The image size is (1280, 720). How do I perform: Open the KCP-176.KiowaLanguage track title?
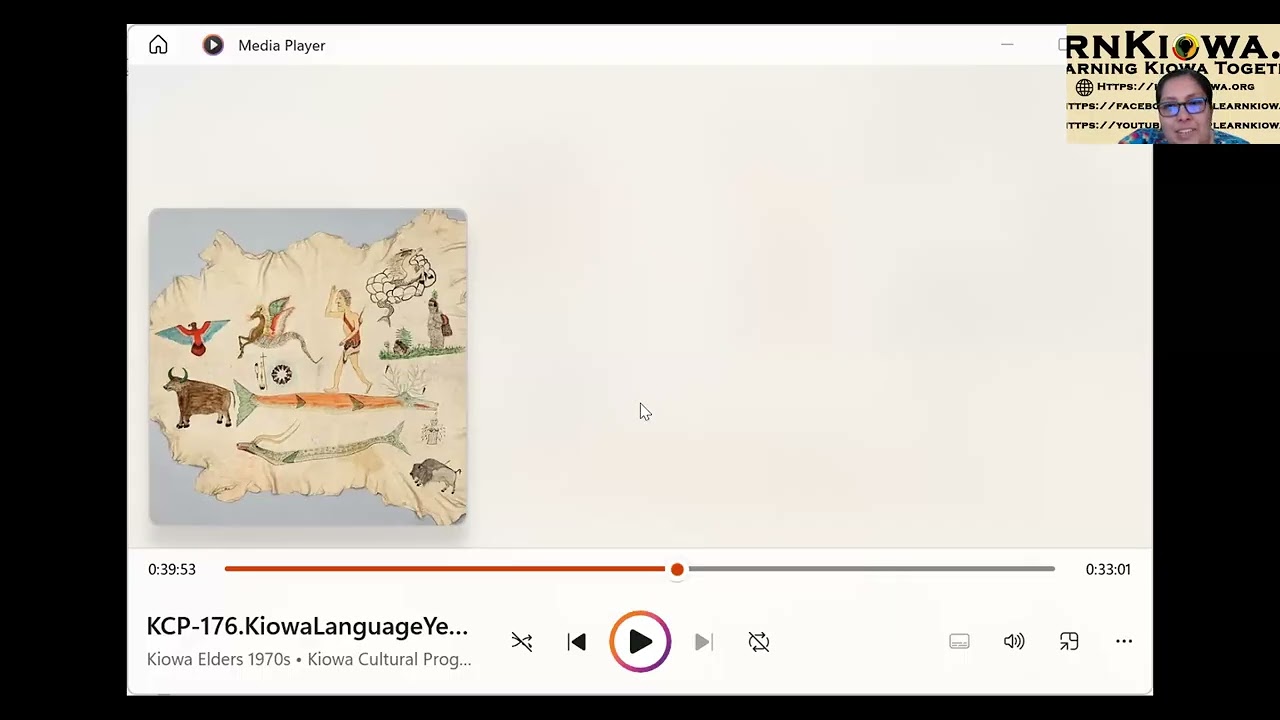pyautogui.click(x=307, y=627)
